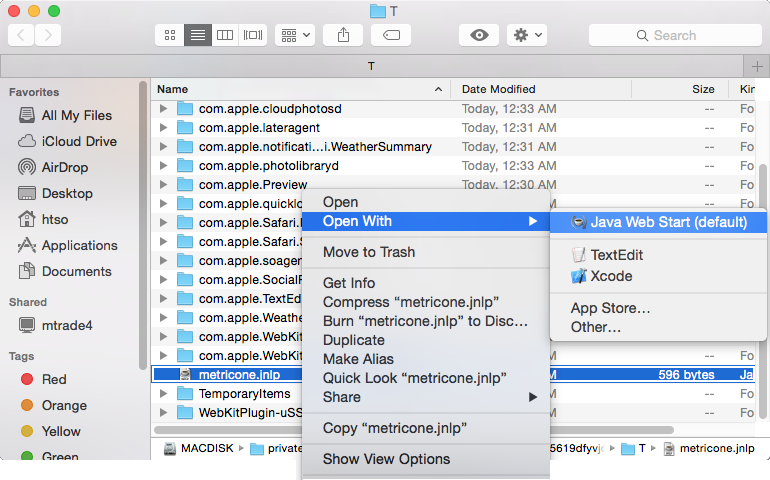The width and height of the screenshot is (770, 480).
Task: Open All My Files in sidebar
Action: pyautogui.click(x=65, y=115)
